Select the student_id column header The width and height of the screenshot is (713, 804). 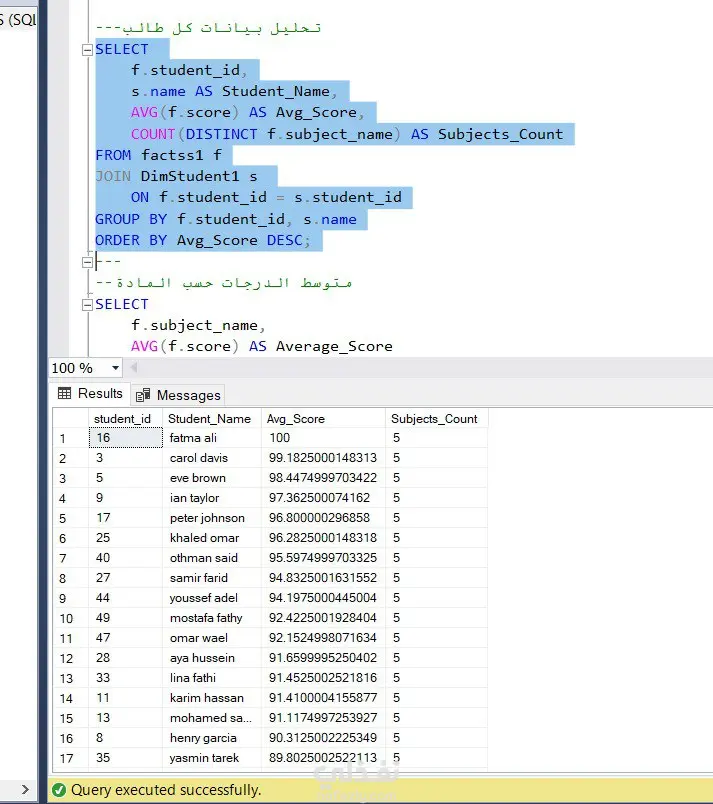[x=126, y=418]
